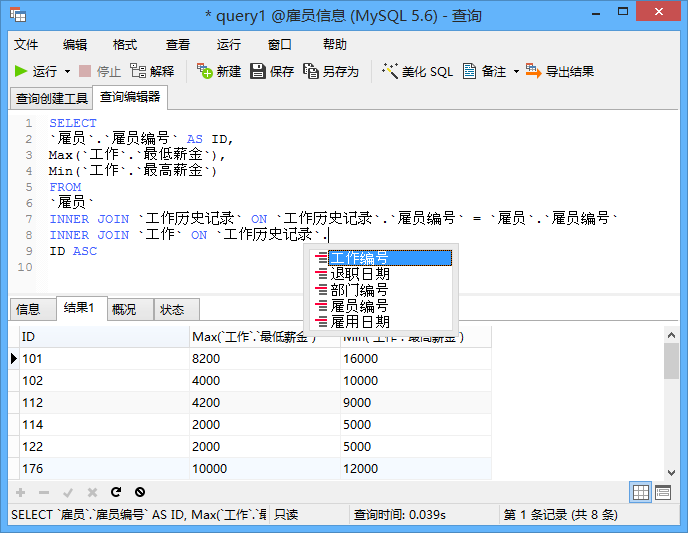
Task: Click the Export Results (导出结果) icon
Action: click(x=534, y=71)
